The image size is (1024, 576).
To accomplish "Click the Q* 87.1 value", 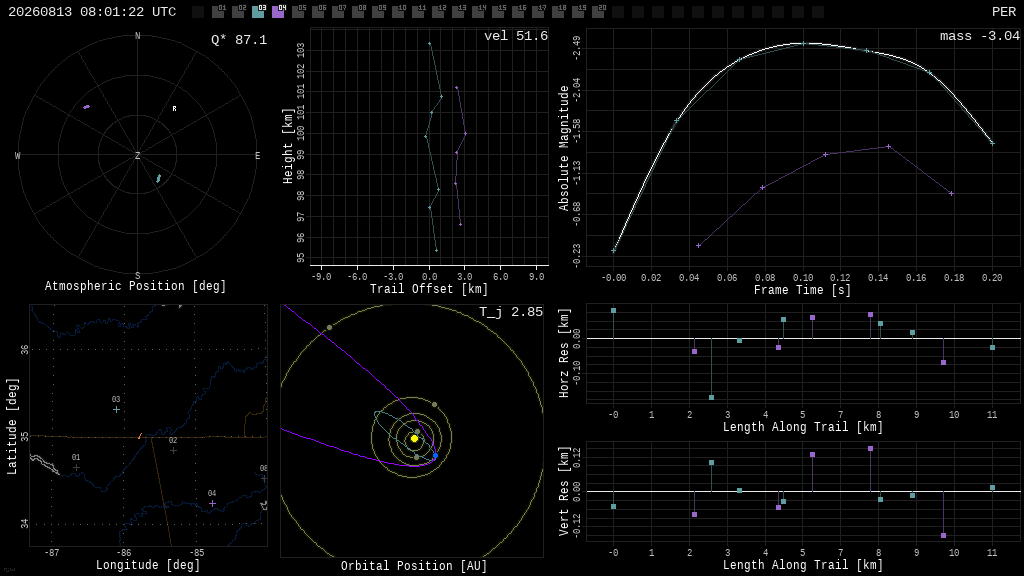I will 239,40.
